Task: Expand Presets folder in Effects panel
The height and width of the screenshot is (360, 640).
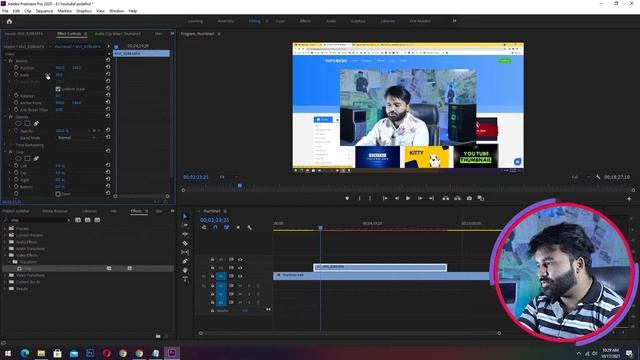Action: click(6, 229)
